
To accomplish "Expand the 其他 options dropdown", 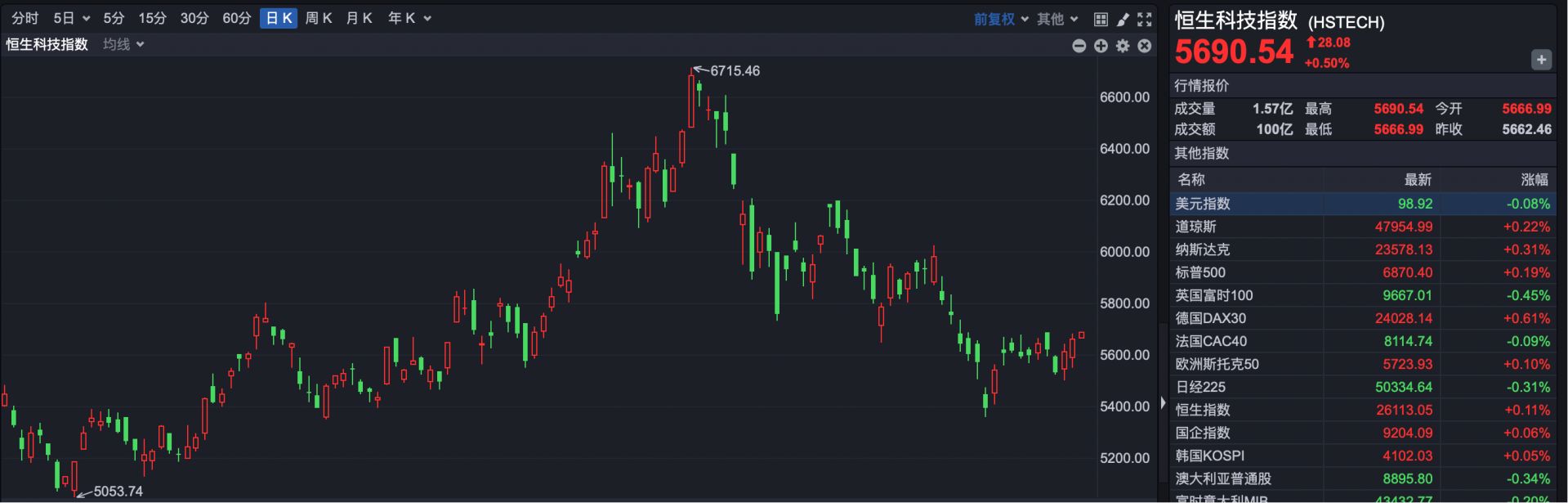I will pos(1057,19).
